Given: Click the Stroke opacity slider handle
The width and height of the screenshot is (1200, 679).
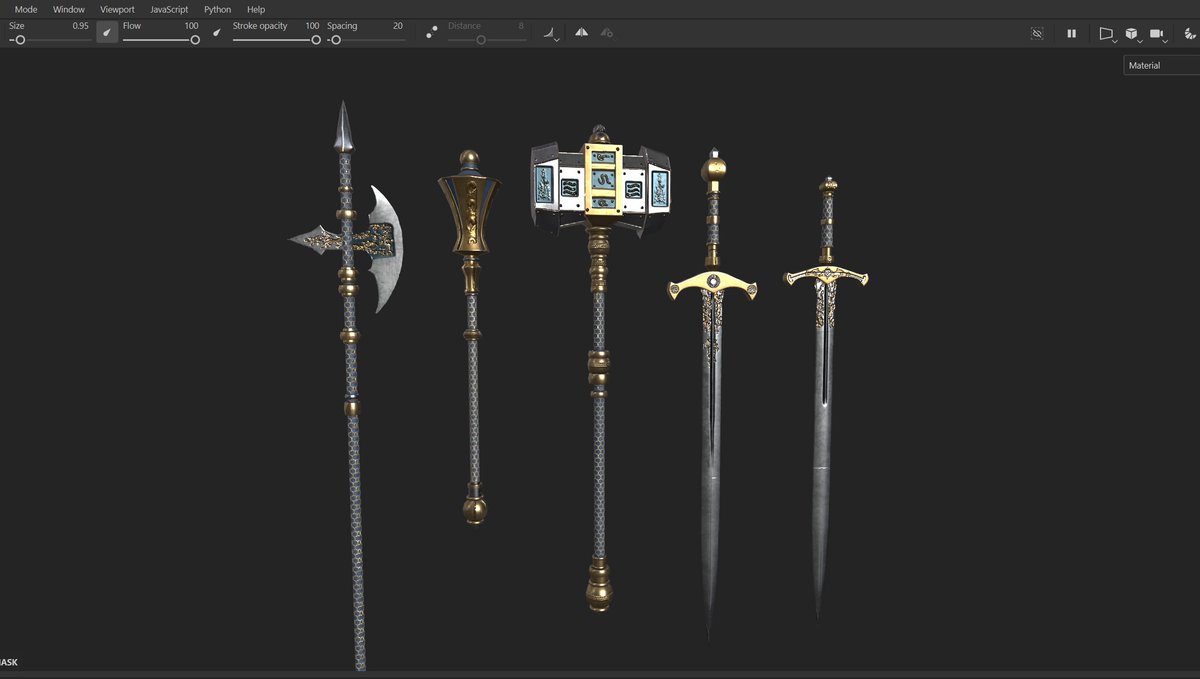Looking at the screenshot, I should 316,40.
